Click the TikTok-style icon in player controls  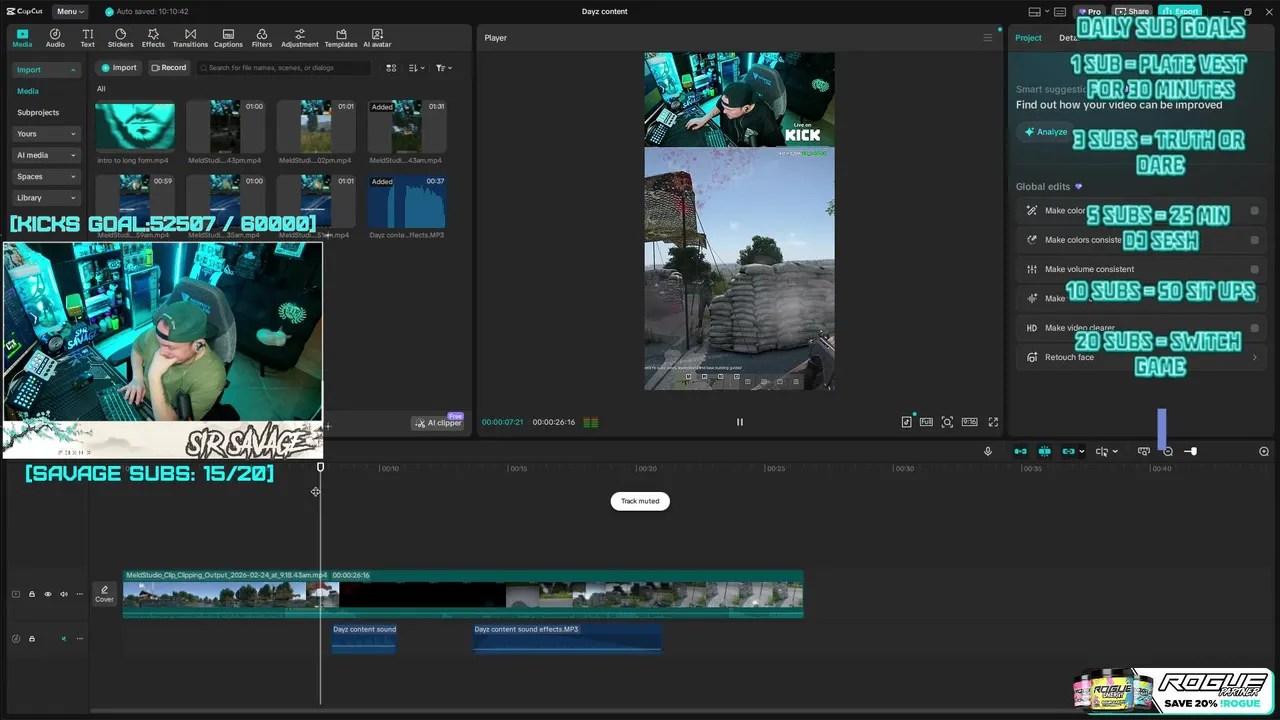[x=907, y=422]
